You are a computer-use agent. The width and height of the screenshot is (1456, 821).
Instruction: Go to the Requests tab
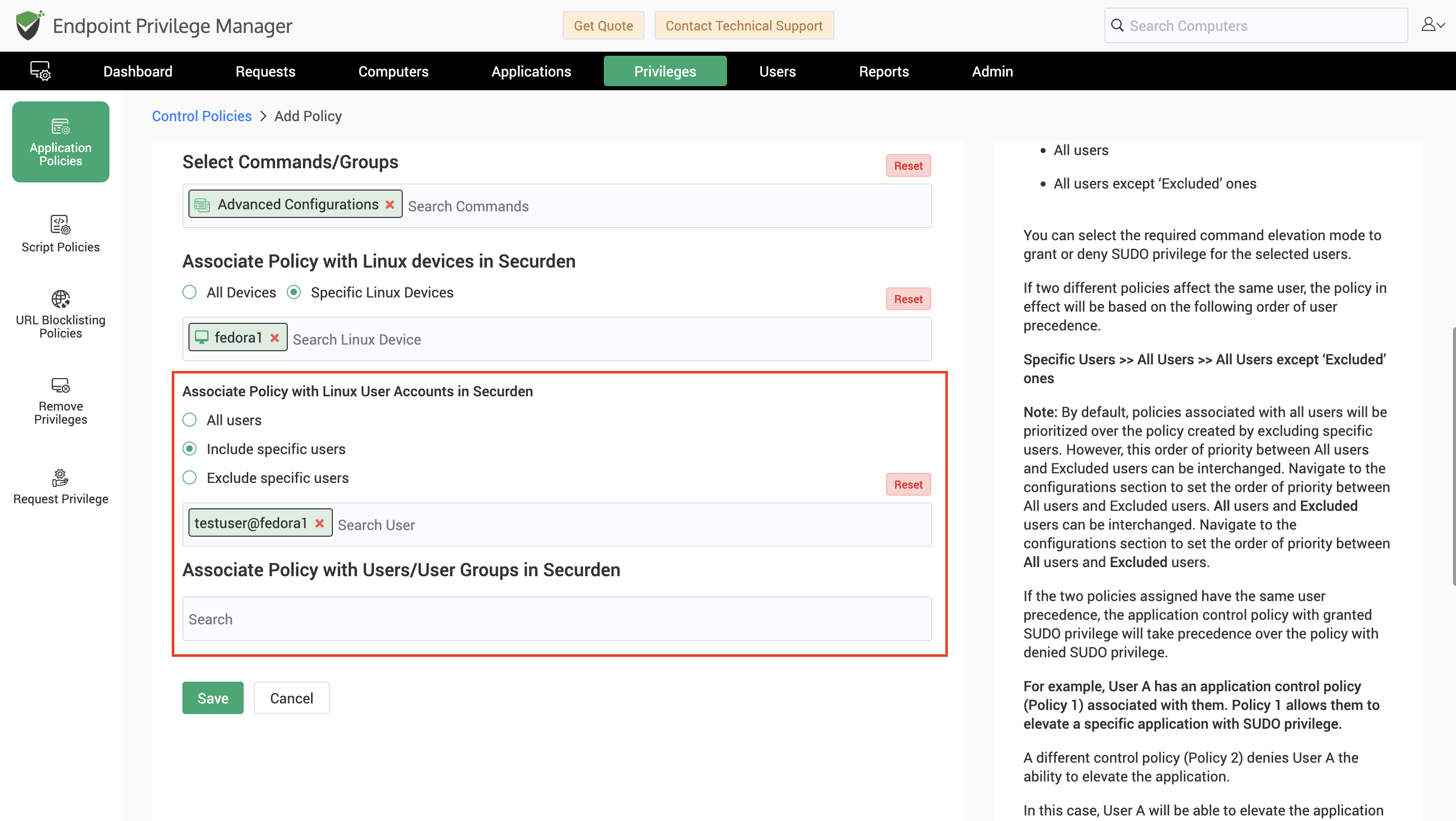pyautogui.click(x=265, y=71)
